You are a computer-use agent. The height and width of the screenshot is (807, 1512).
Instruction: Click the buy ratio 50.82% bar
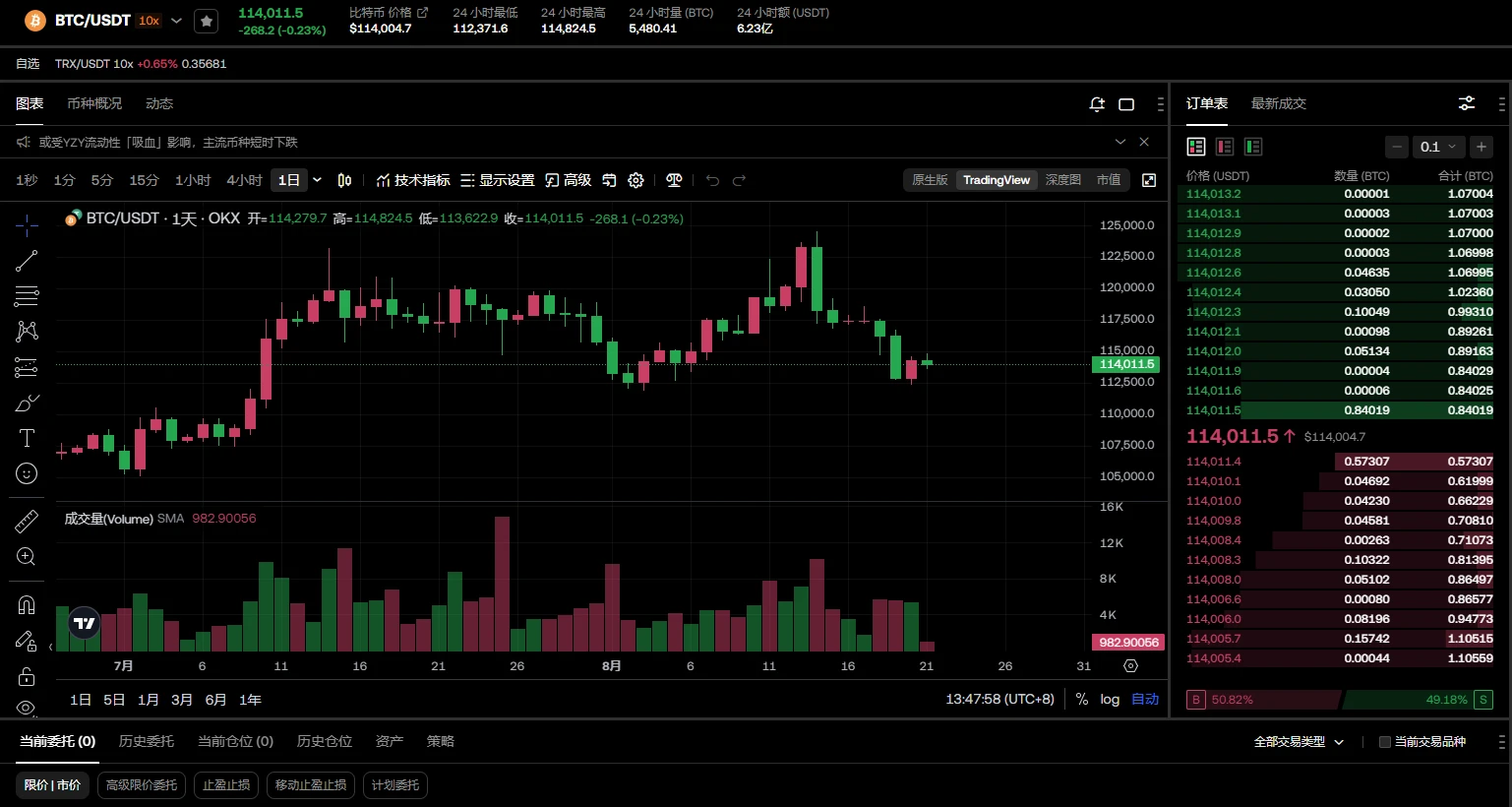[1263, 700]
